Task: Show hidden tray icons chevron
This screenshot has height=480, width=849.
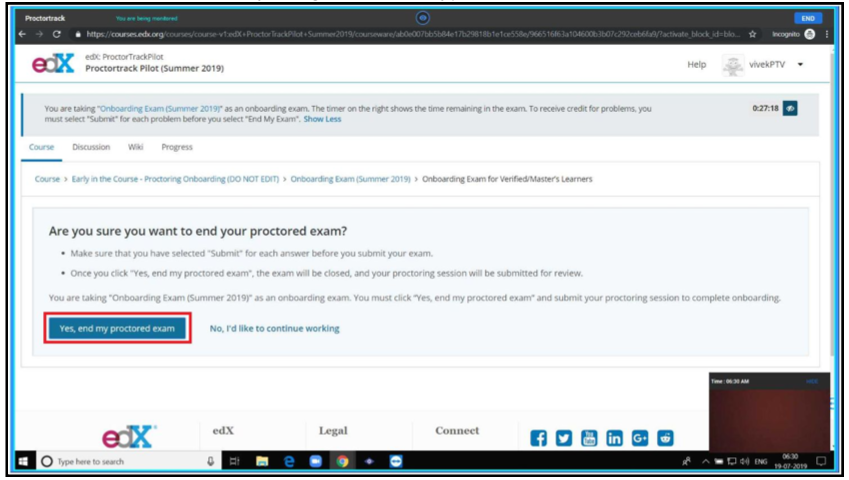Action: click(705, 462)
